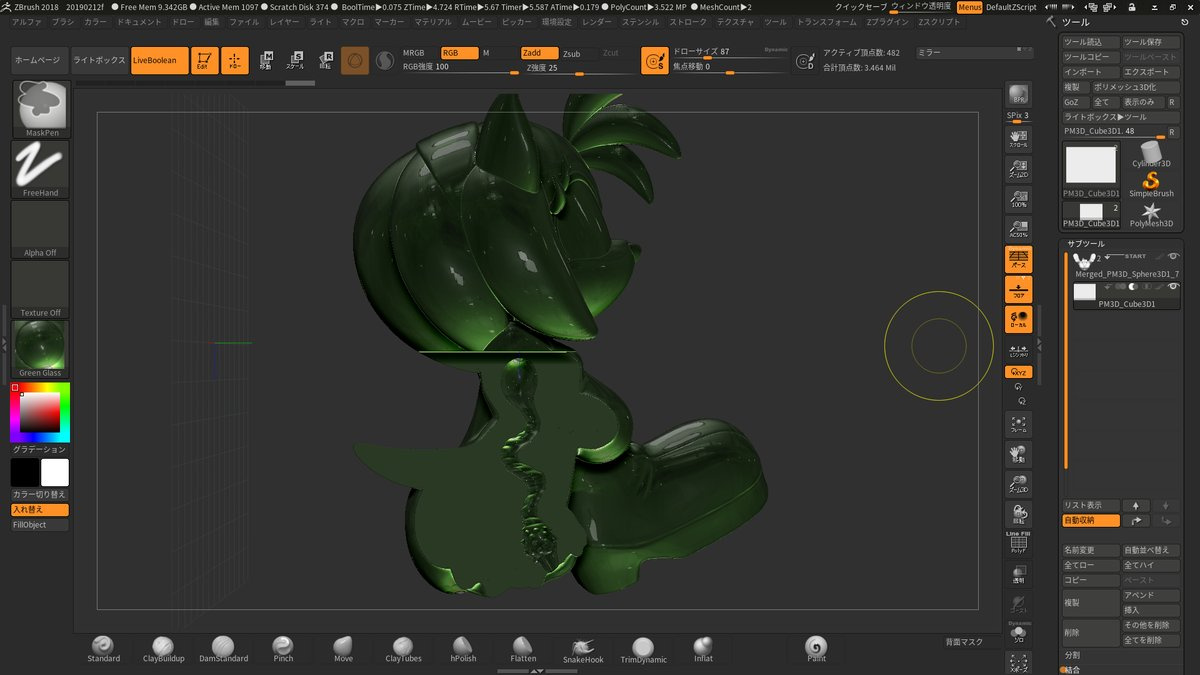This screenshot has height=675, width=1200.
Task: Activate the Edit mode button
Action: [x=204, y=61]
